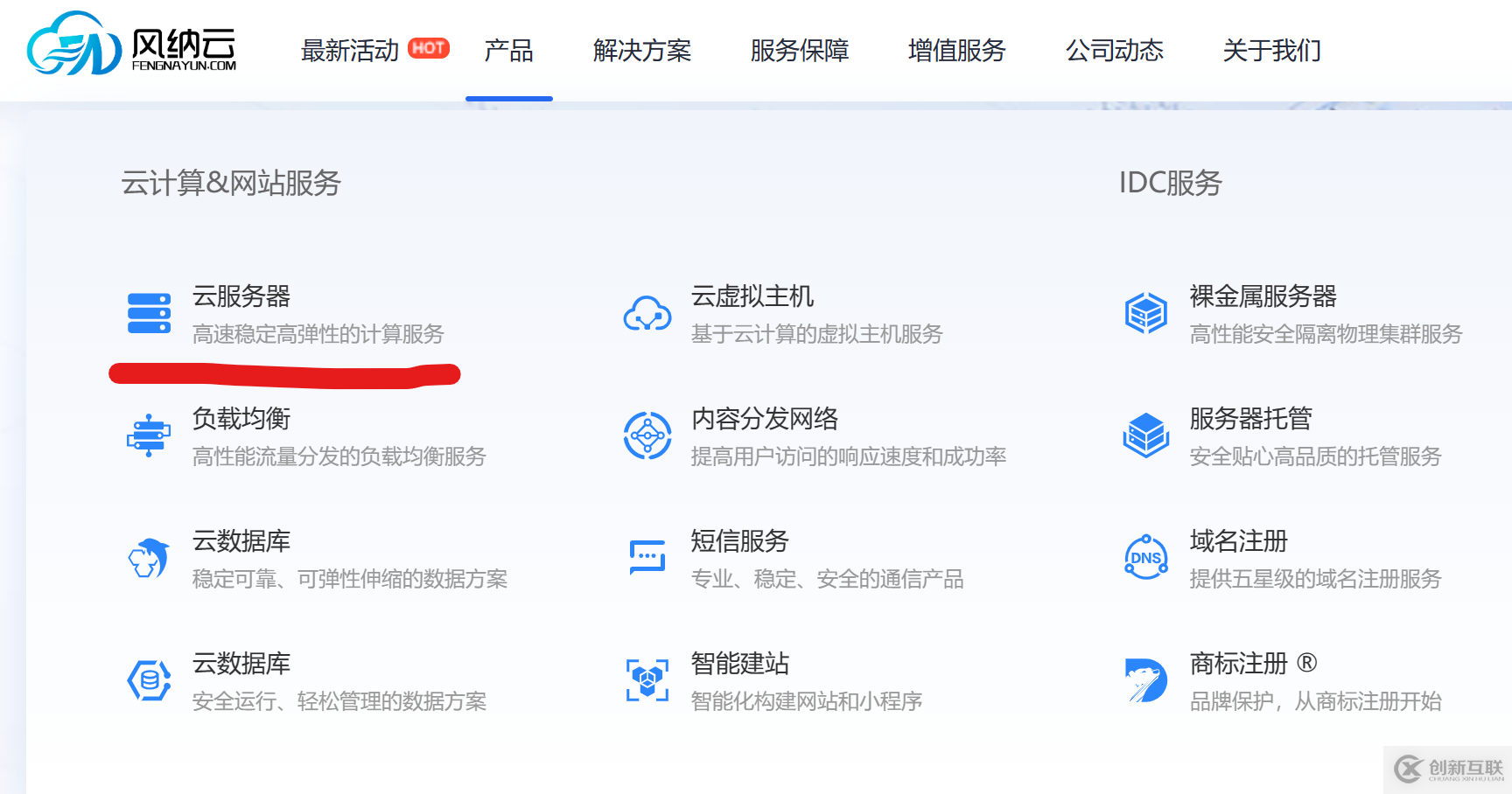Click the 云虚拟主机 cloud host icon

pos(647,313)
